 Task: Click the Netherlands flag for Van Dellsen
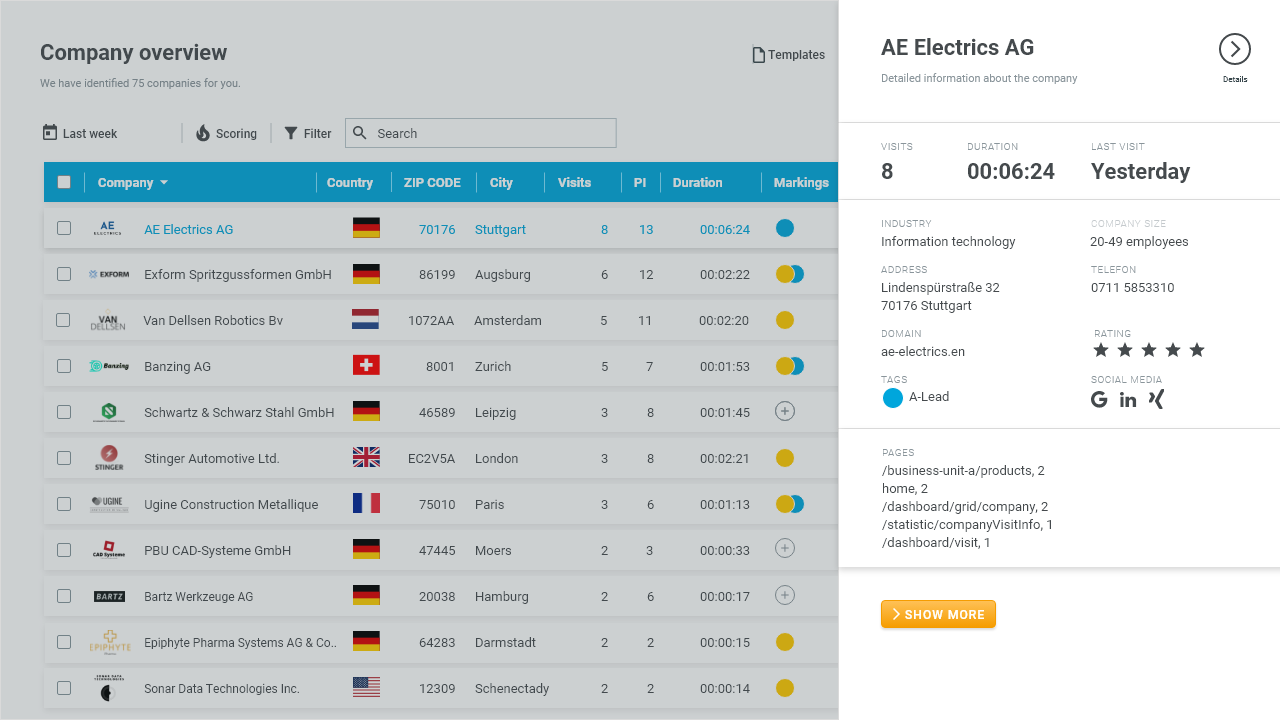tap(366, 320)
